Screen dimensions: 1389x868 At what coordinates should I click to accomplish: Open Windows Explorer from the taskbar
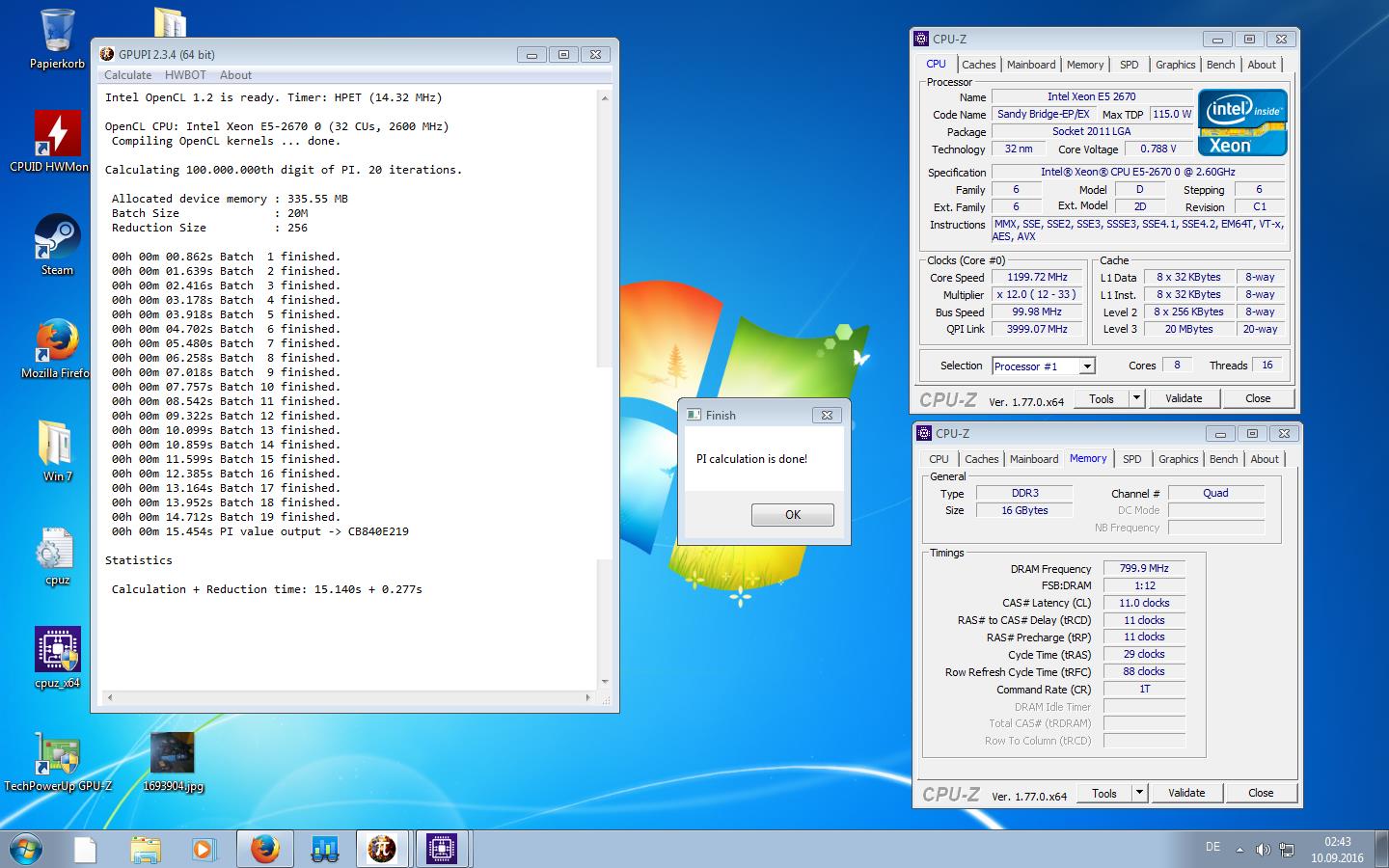tap(146, 850)
